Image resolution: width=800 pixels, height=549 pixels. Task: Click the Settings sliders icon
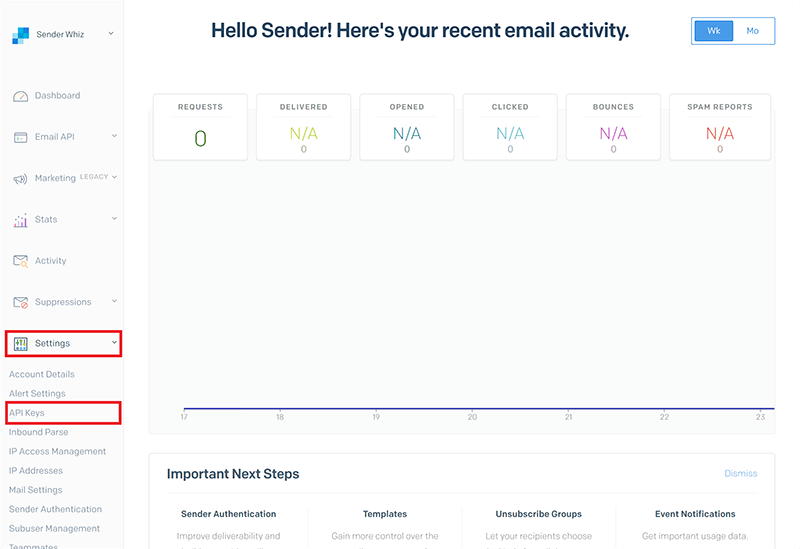(20, 343)
